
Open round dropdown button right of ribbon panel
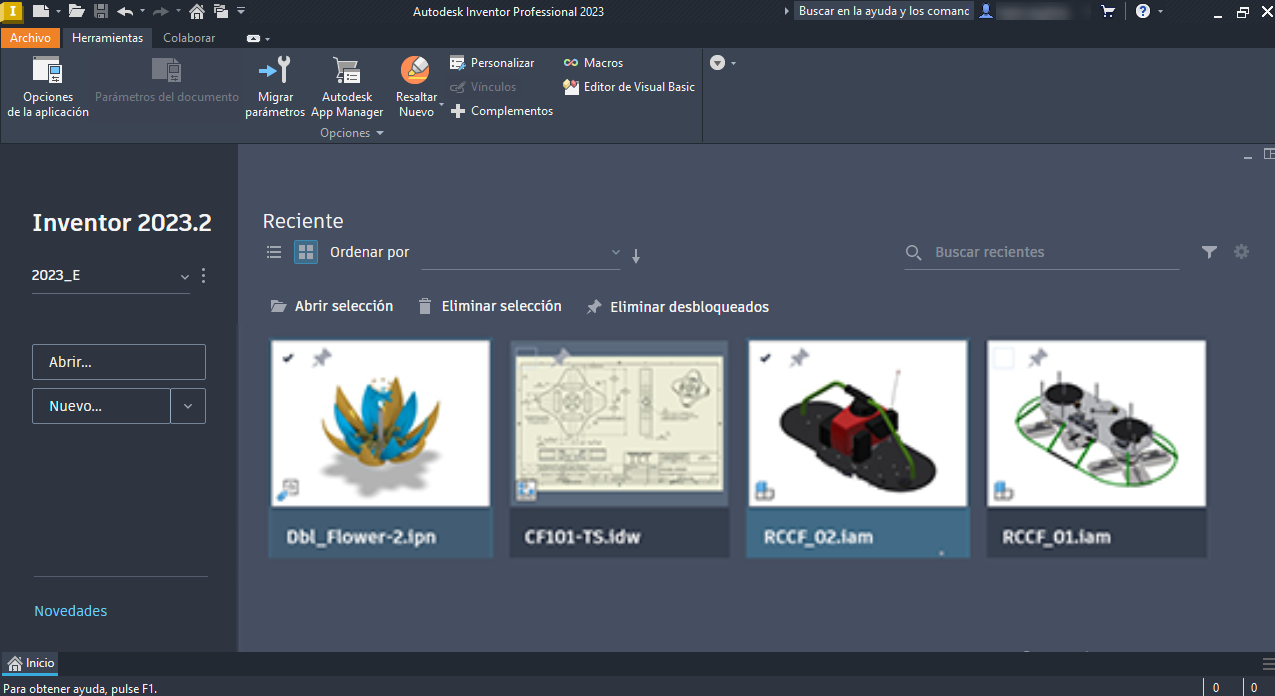pyautogui.click(x=717, y=62)
